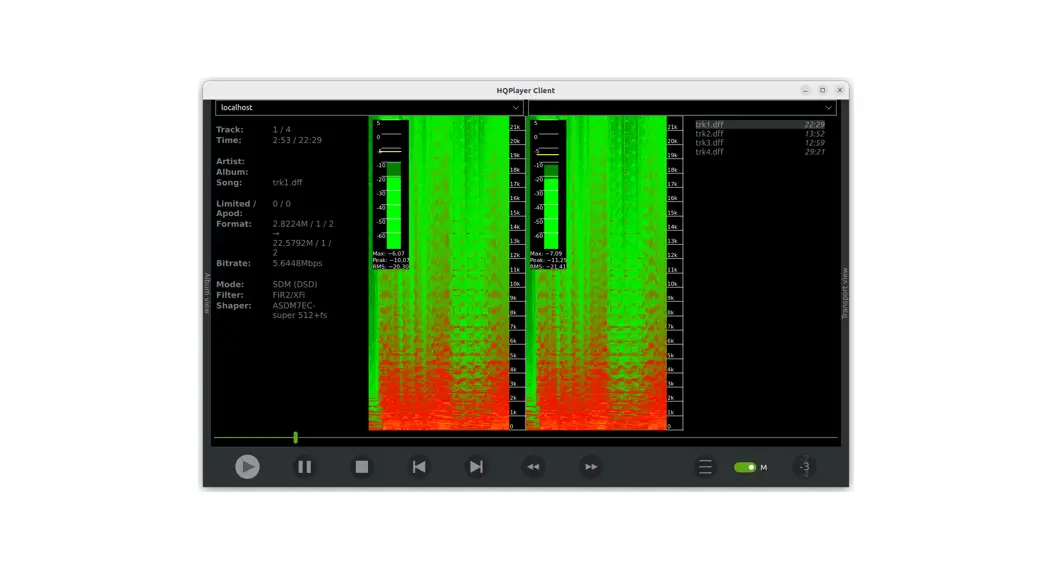This screenshot has width=1051, height=570.
Task: Skip to the previous track
Action: 419,467
